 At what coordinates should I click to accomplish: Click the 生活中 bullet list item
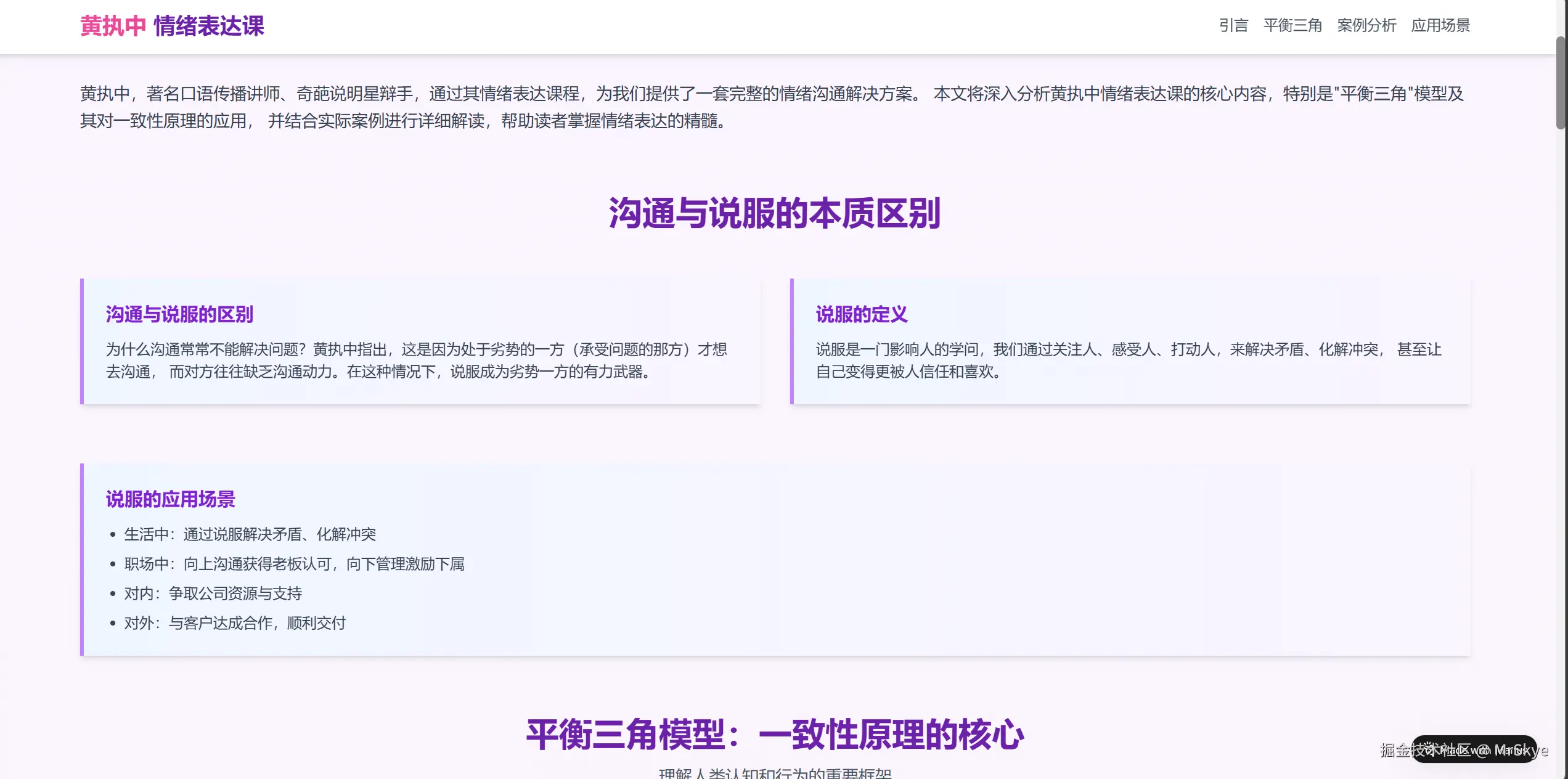[x=251, y=534]
